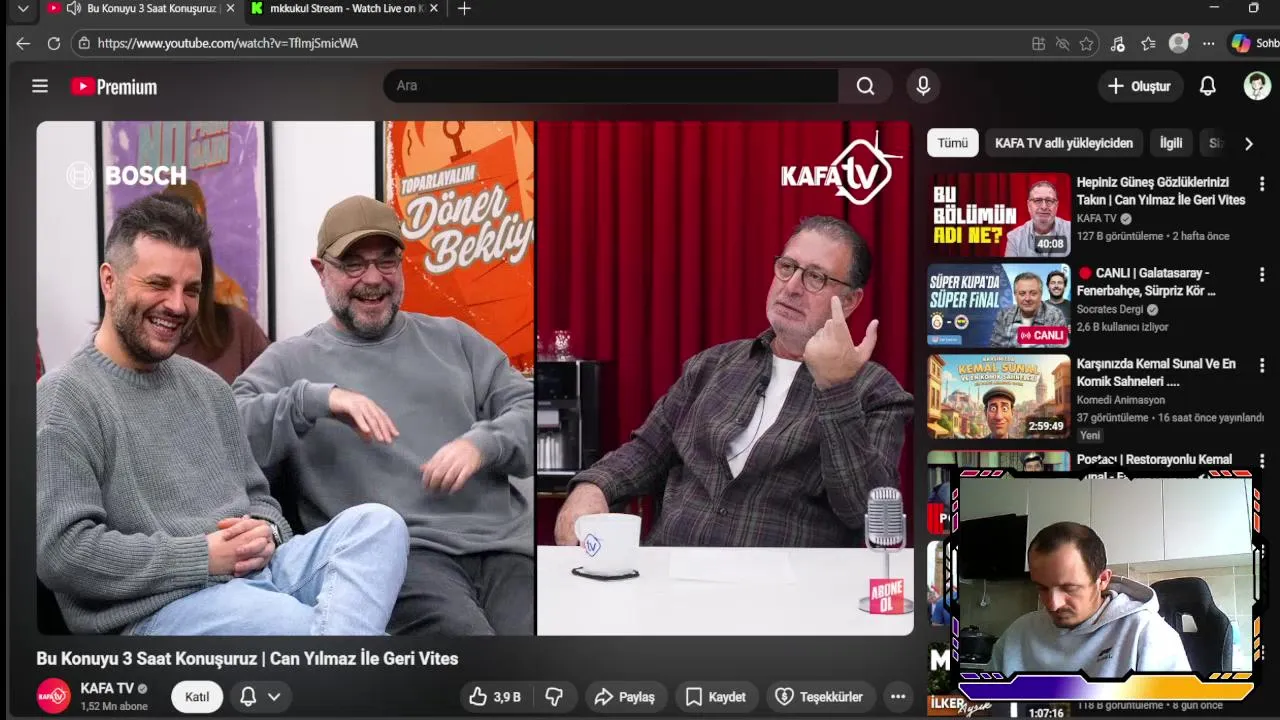
Task: Open browser settings and more menu
Action: [x=1209, y=44]
